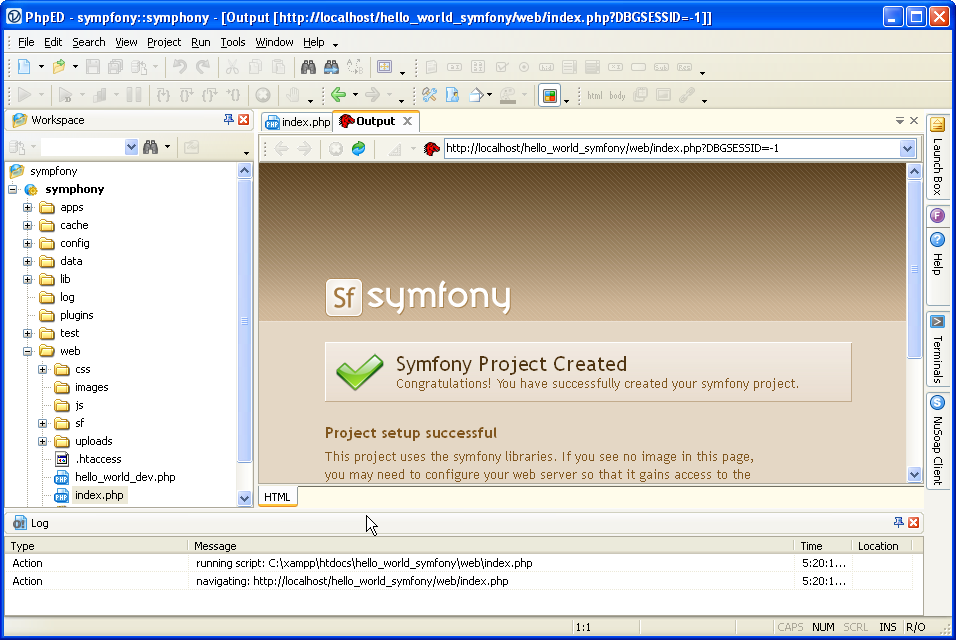
Task: Click the green back navigation arrow
Action: coord(338,95)
